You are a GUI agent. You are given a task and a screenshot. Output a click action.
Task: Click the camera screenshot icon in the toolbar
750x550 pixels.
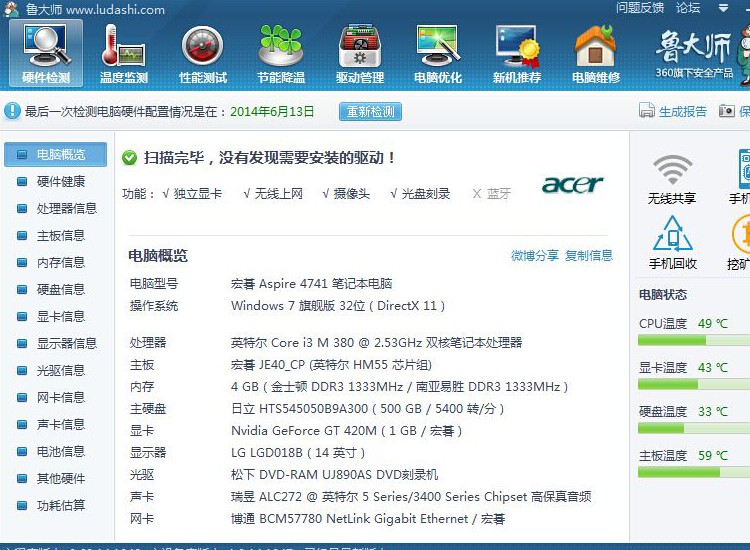(727, 111)
